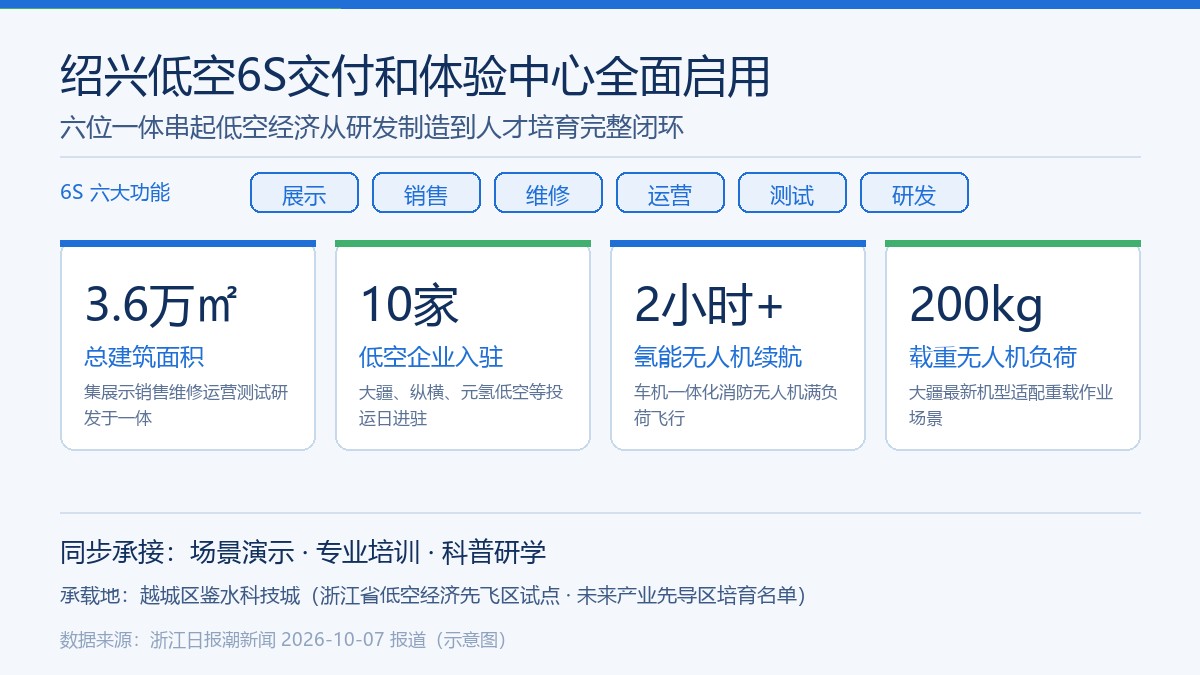Click the 研发 function pill
The height and width of the screenshot is (675, 1200).
click(x=914, y=193)
